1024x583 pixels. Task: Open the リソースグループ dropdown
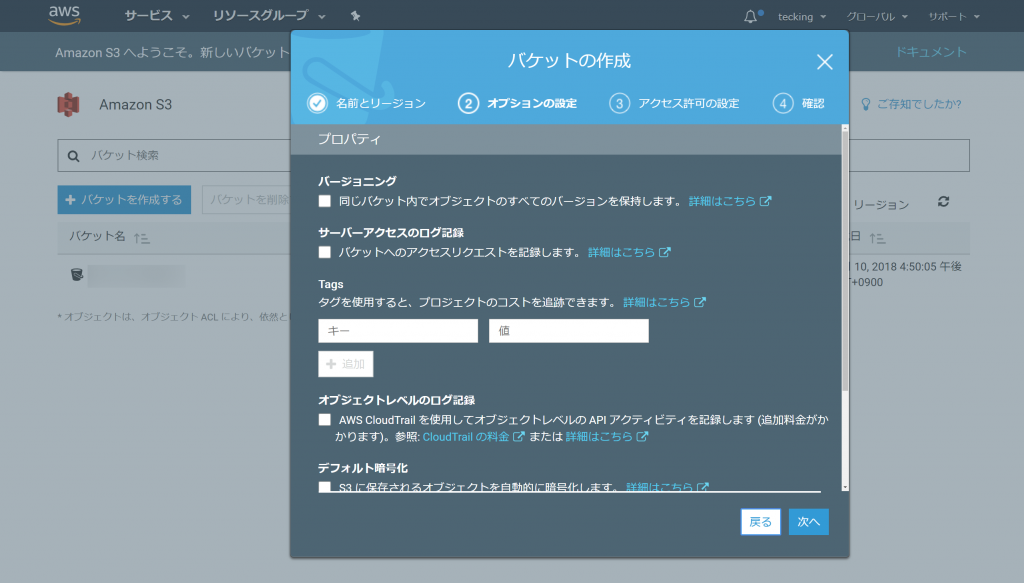(x=268, y=16)
